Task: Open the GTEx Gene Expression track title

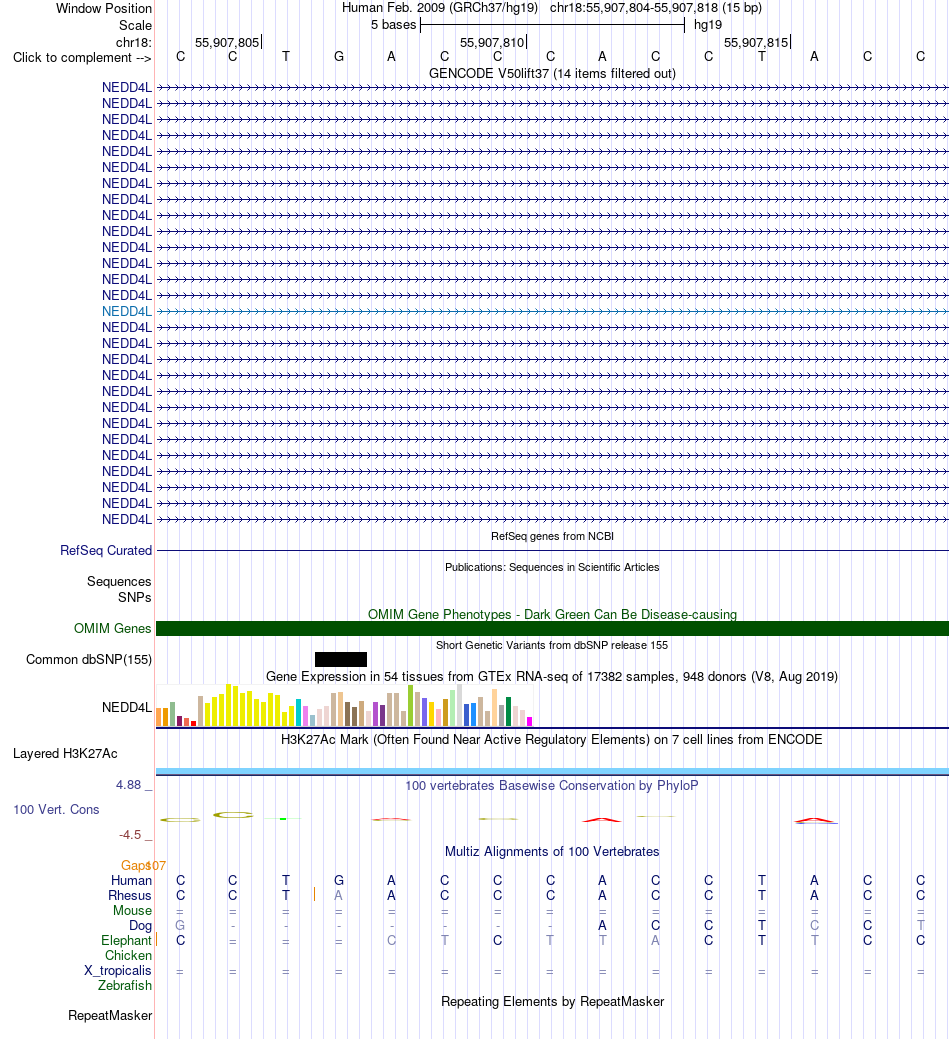Action: point(552,677)
